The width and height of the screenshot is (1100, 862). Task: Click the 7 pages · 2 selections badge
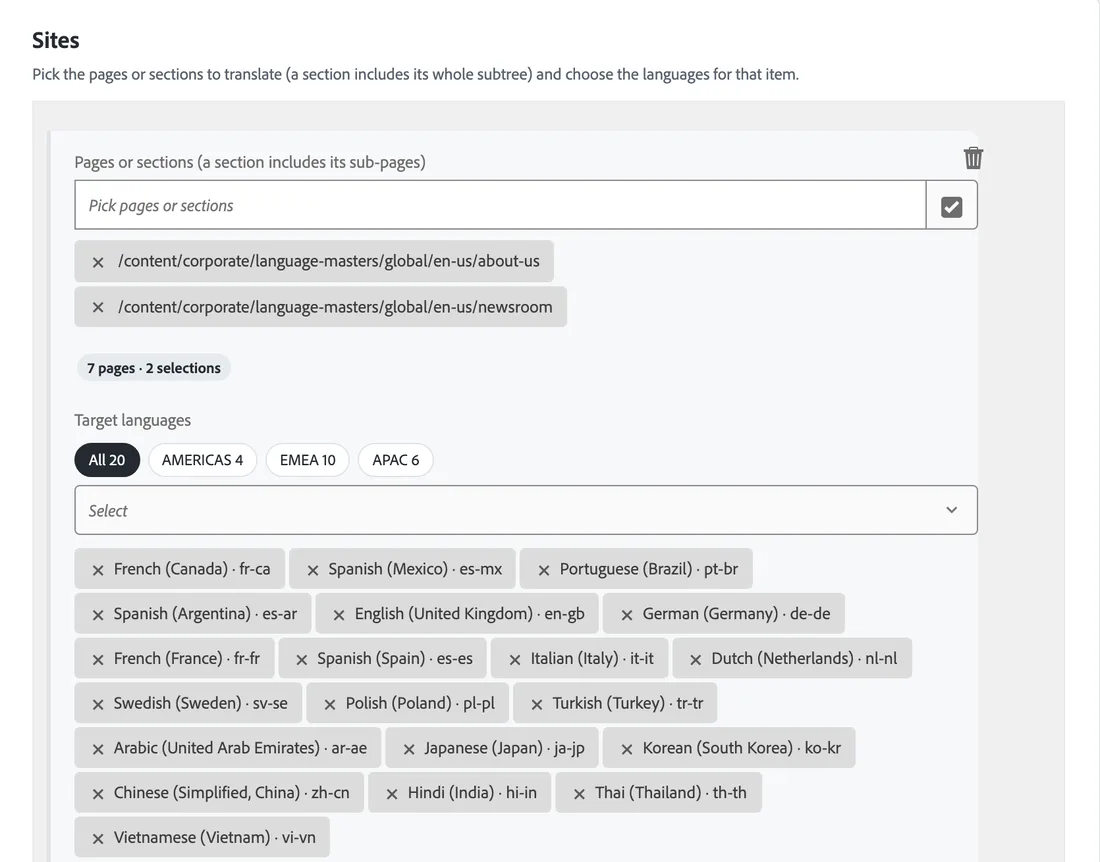pos(154,368)
